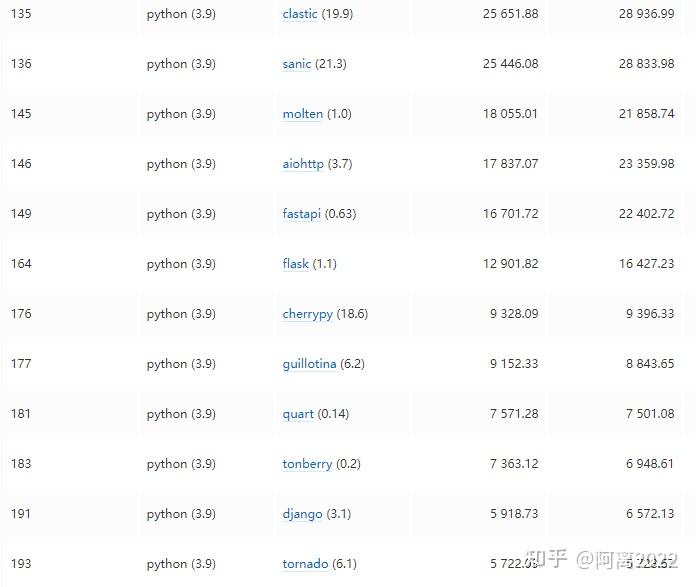Open the cherrypy framework link
This screenshot has height=587, width=696.
pos(308,314)
